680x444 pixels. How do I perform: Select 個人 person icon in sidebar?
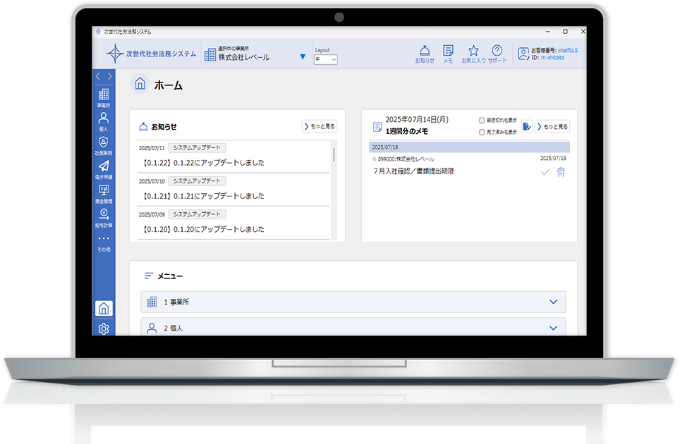pos(104,120)
